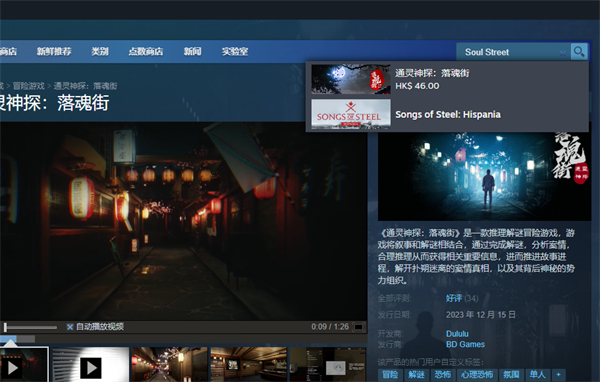
Task: Toggle fullscreen on the video player
Action: [358, 327]
